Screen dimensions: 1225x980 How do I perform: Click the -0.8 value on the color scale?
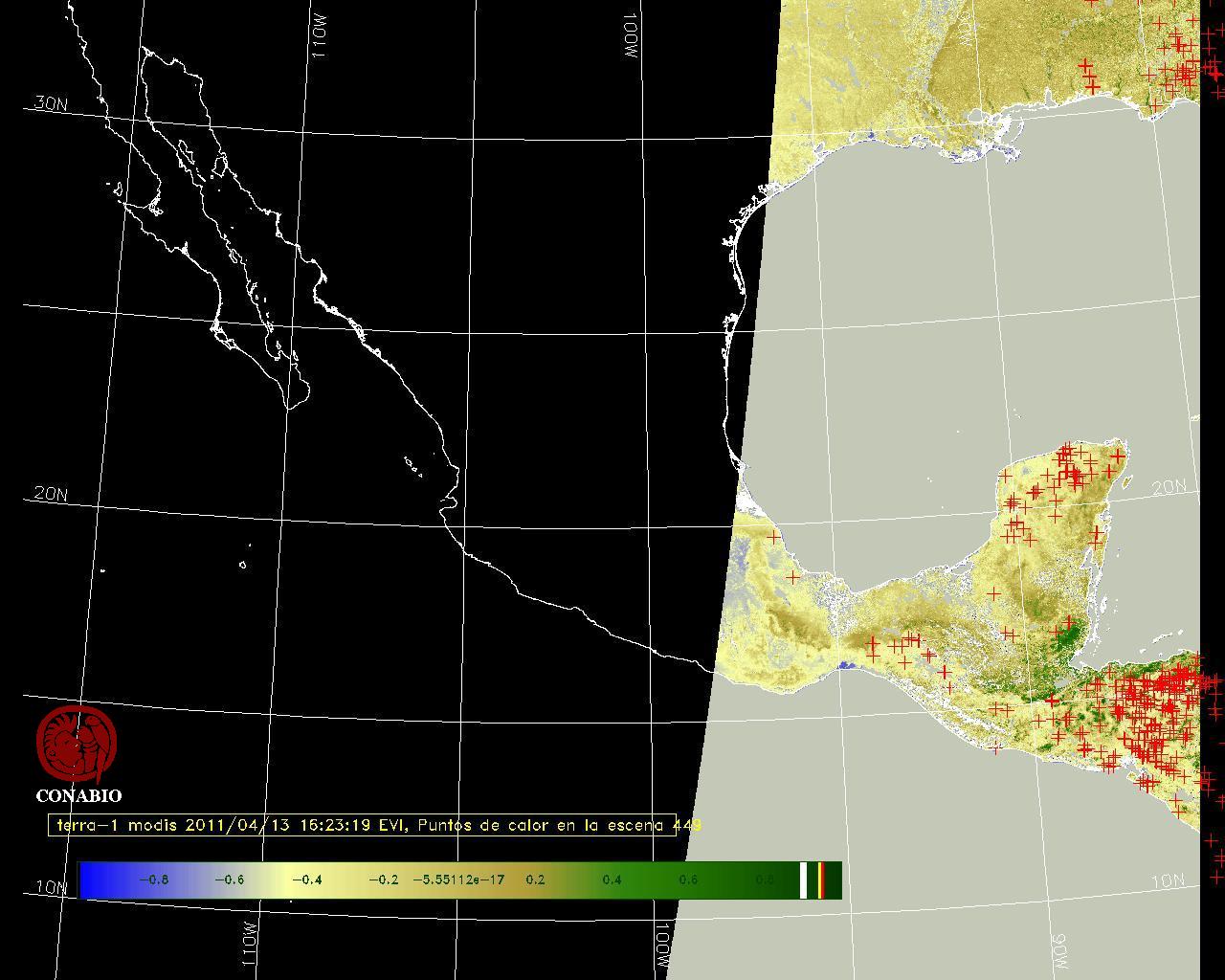click(153, 880)
